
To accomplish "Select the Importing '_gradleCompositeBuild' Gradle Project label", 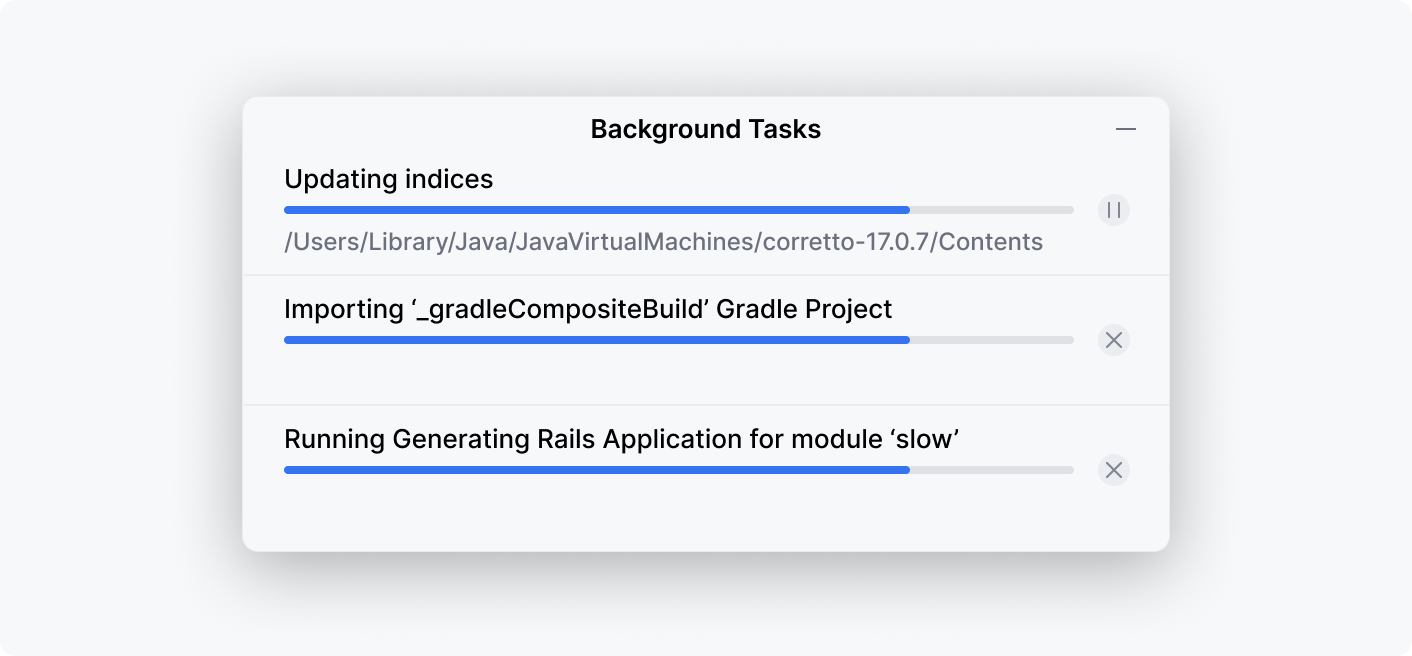I will (587, 309).
